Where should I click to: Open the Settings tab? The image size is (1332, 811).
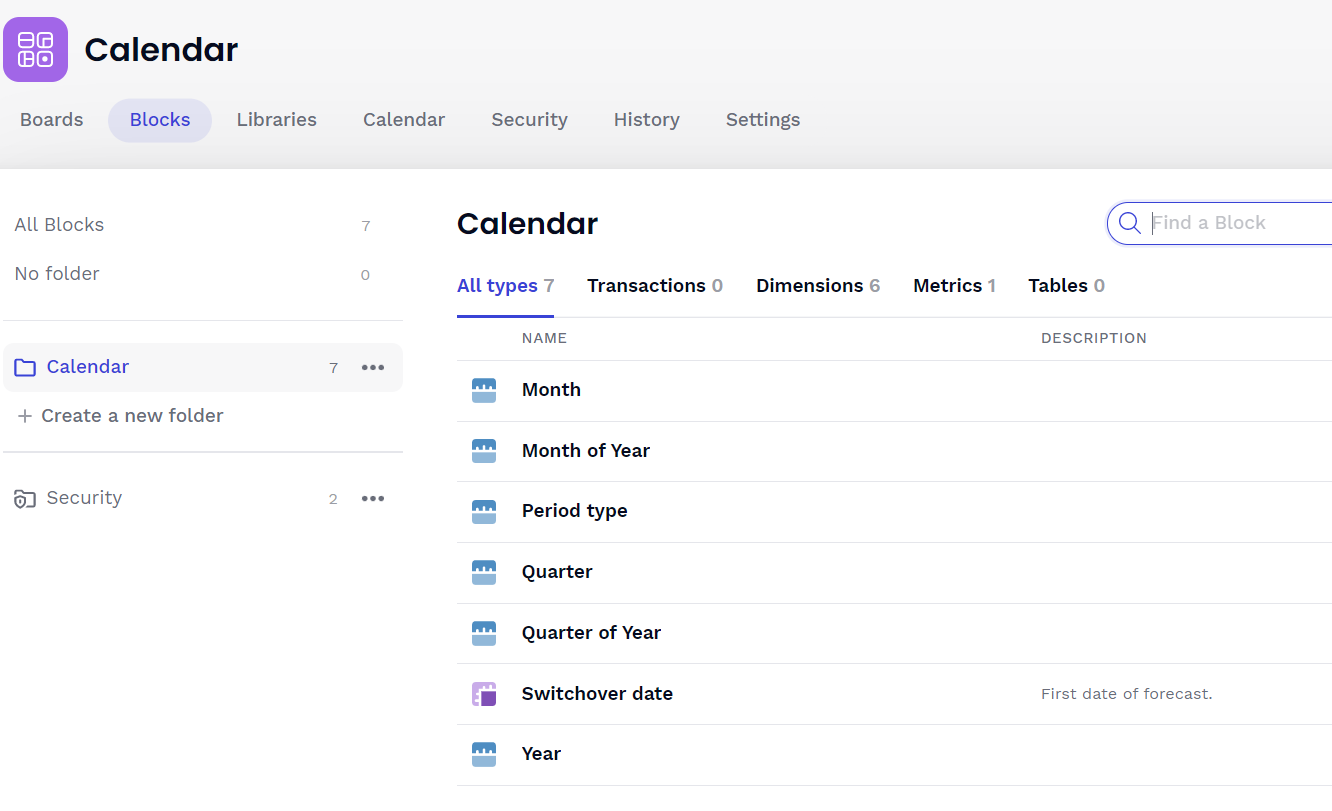tap(763, 120)
